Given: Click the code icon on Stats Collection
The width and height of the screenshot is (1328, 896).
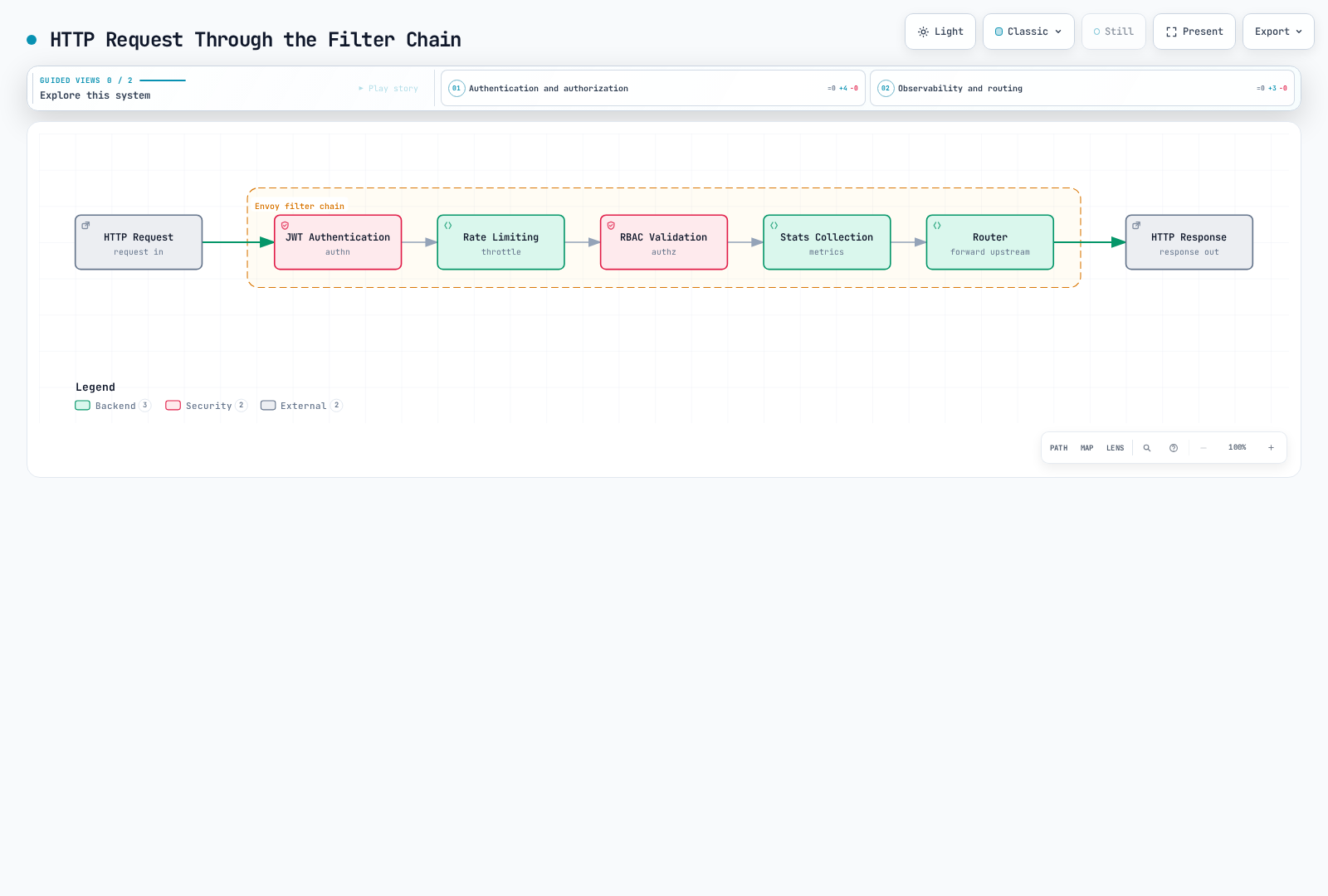Looking at the screenshot, I should [x=774, y=226].
